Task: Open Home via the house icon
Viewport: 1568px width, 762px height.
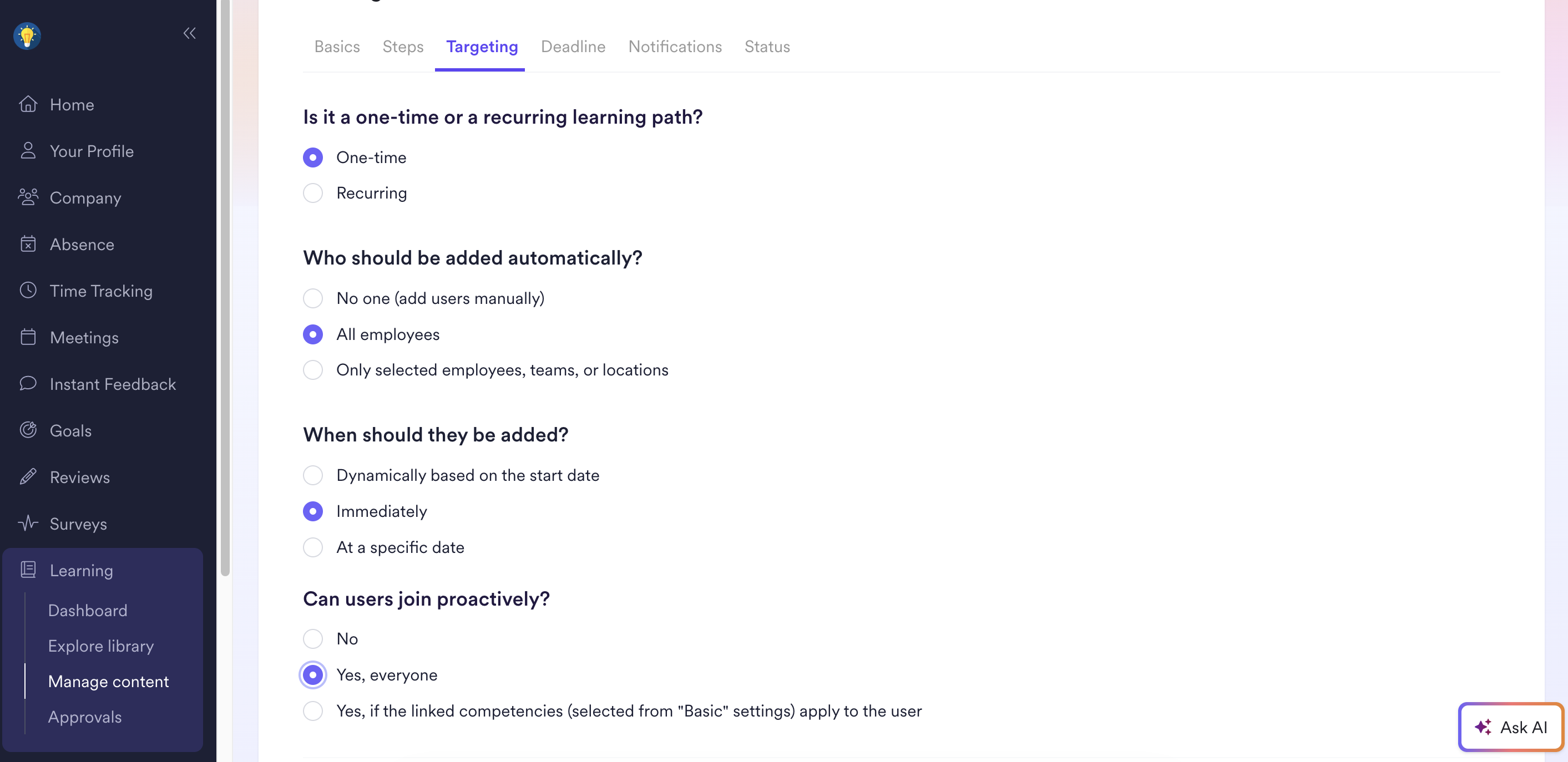Action: tap(28, 104)
